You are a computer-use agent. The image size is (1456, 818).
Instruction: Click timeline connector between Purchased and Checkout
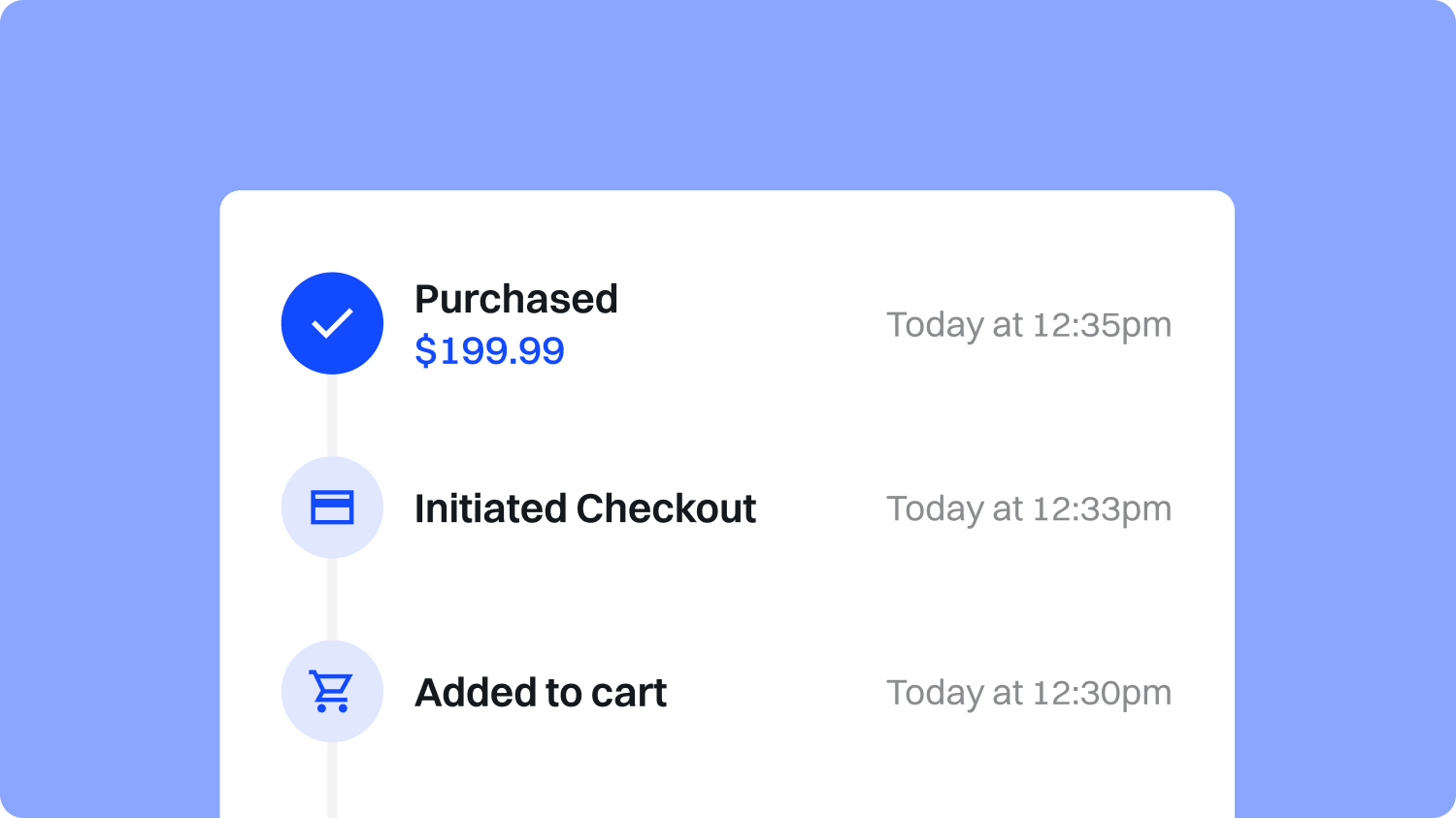tap(332, 415)
